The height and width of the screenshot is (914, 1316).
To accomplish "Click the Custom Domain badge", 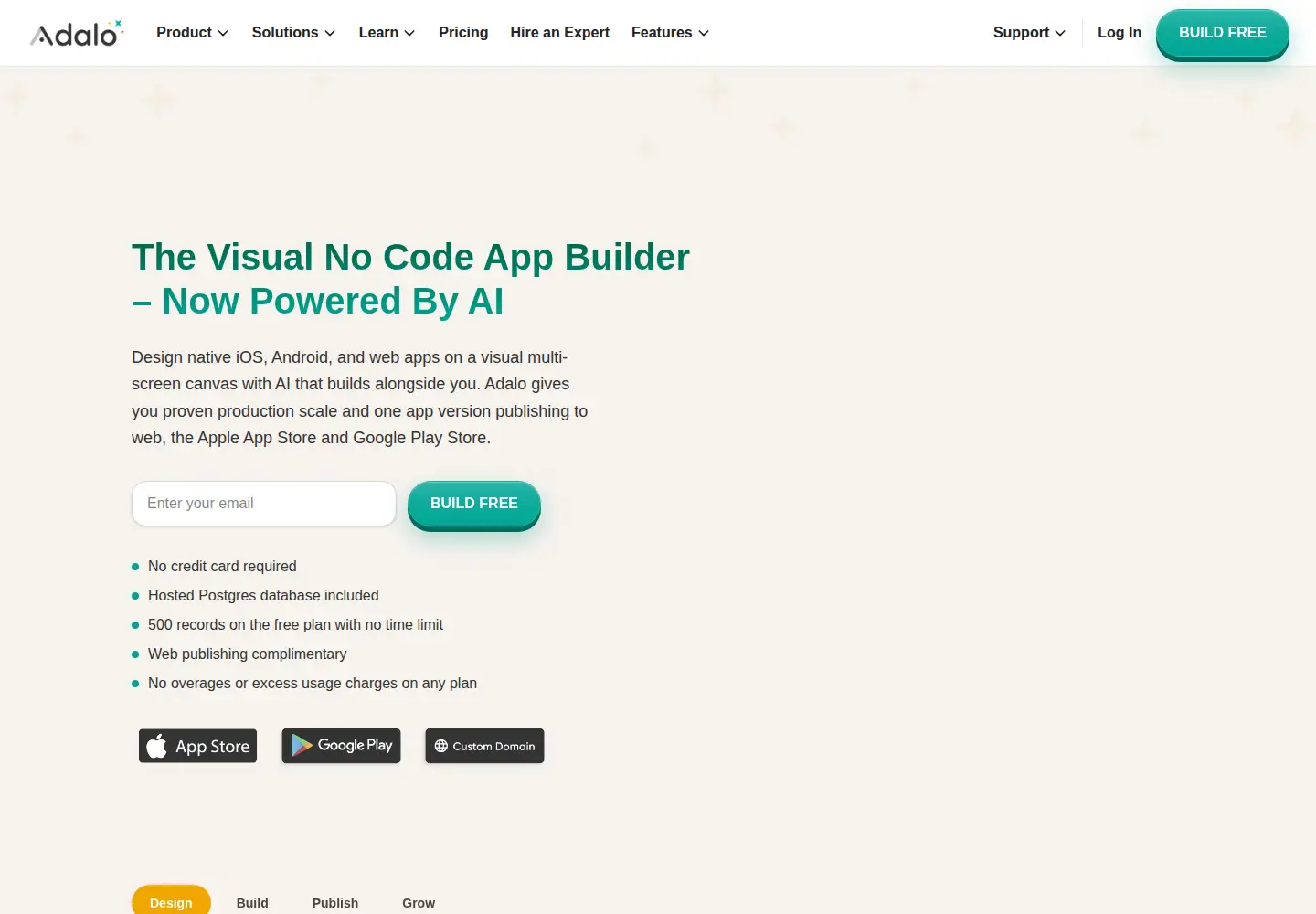I will (x=484, y=746).
